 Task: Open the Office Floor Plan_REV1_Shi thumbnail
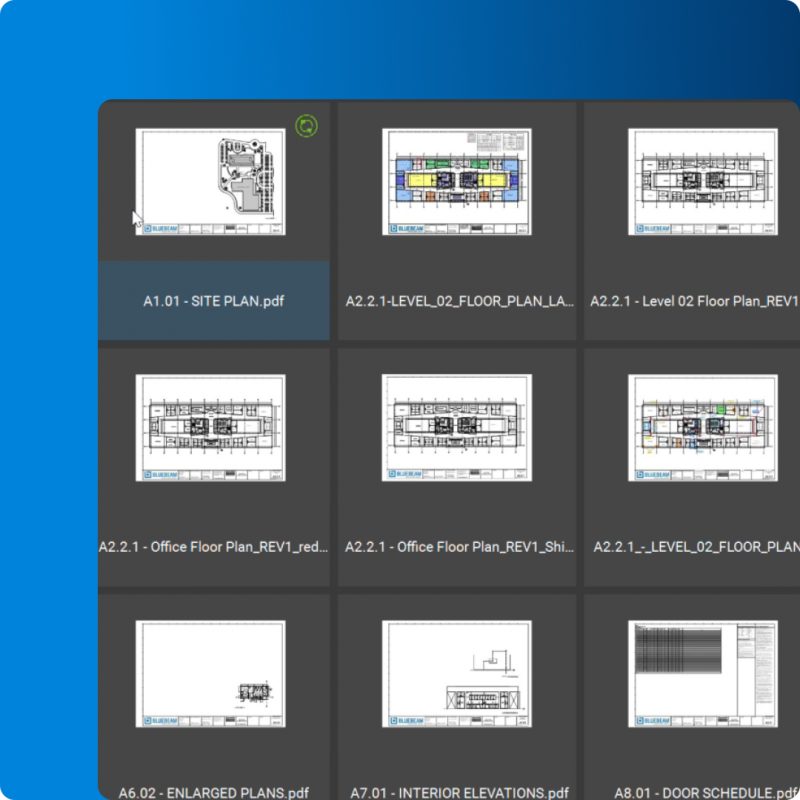[457, 428]
